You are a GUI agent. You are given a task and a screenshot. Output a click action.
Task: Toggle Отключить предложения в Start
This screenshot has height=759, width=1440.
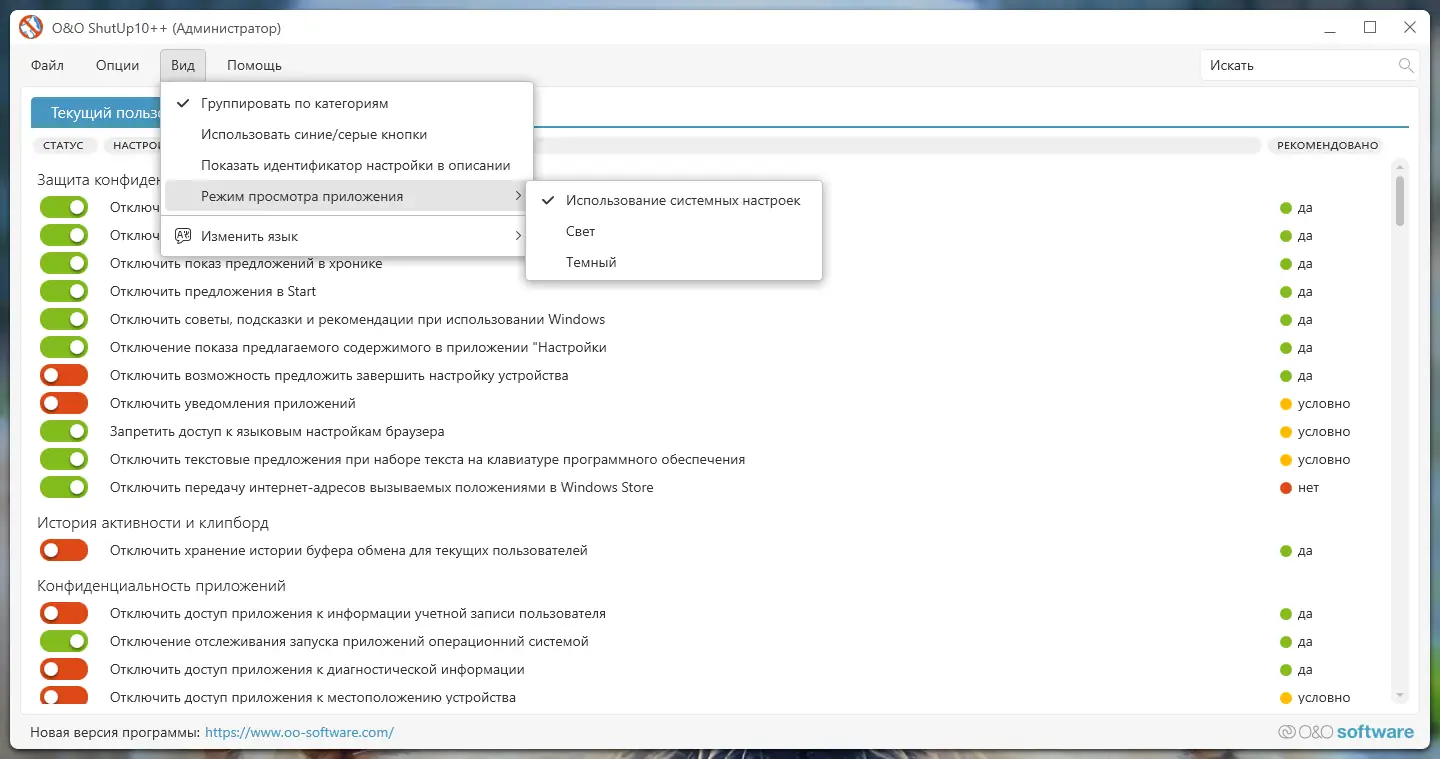pyautogui.click(x=64, y=292)
